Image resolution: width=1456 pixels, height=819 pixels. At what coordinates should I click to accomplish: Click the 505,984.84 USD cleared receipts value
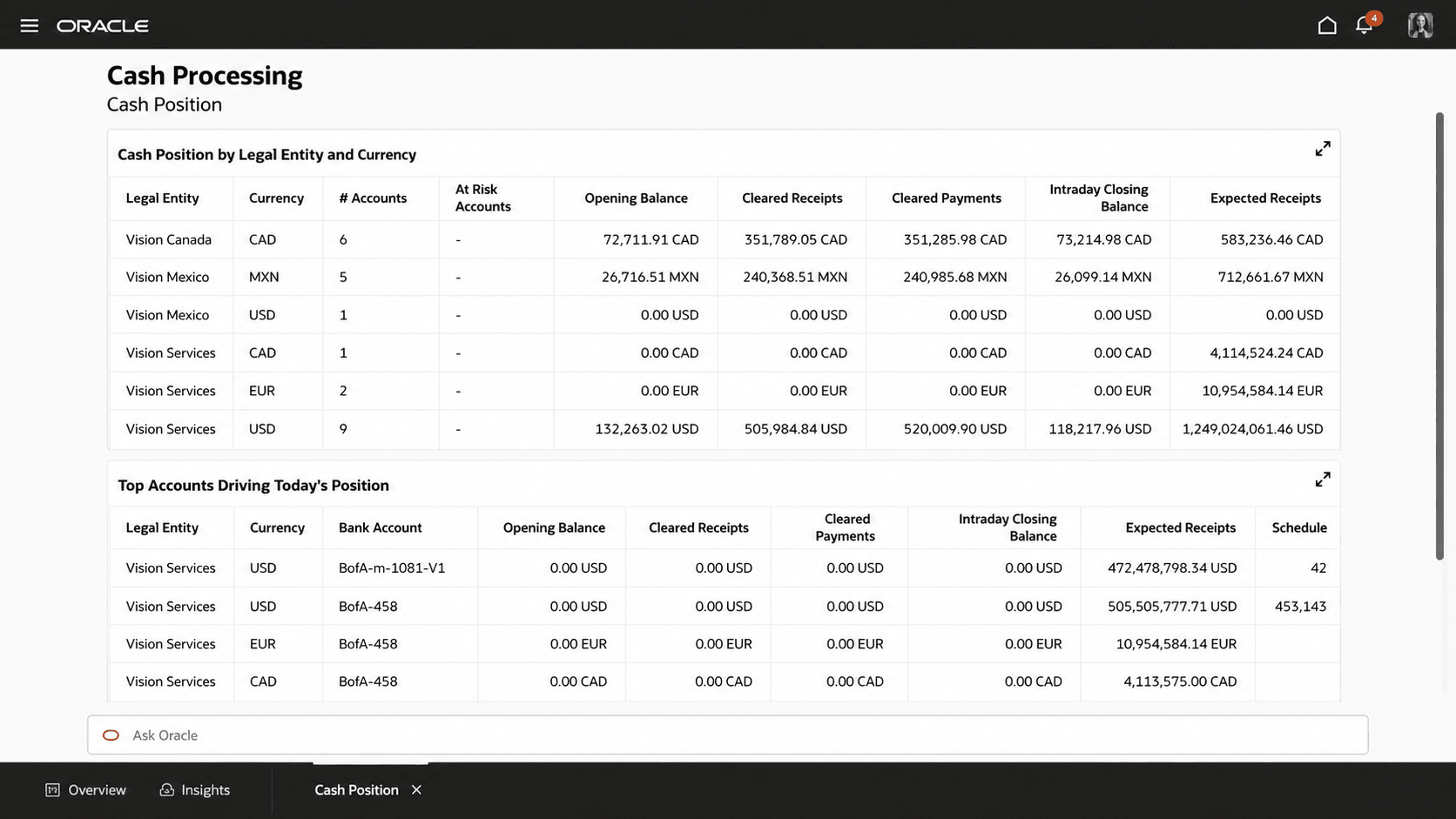[x=796, y=429]
